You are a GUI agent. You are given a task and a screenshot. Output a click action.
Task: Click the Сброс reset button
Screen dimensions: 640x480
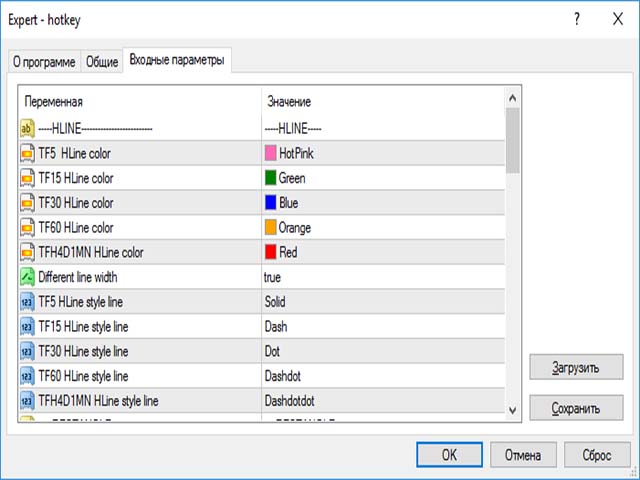[596, 455]
